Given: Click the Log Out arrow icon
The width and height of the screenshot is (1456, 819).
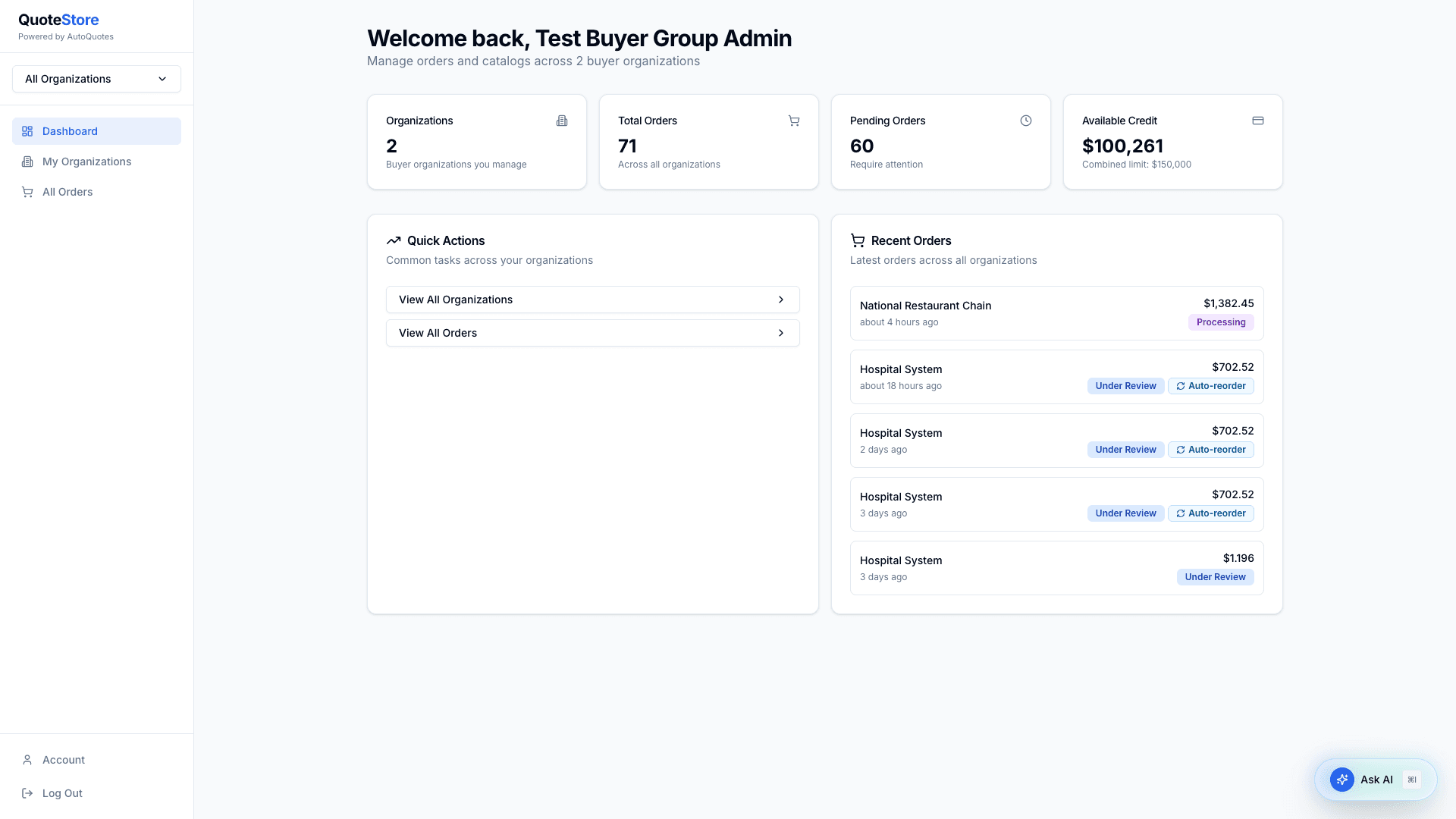Looking at the screenshot, I should coord(27,793).
